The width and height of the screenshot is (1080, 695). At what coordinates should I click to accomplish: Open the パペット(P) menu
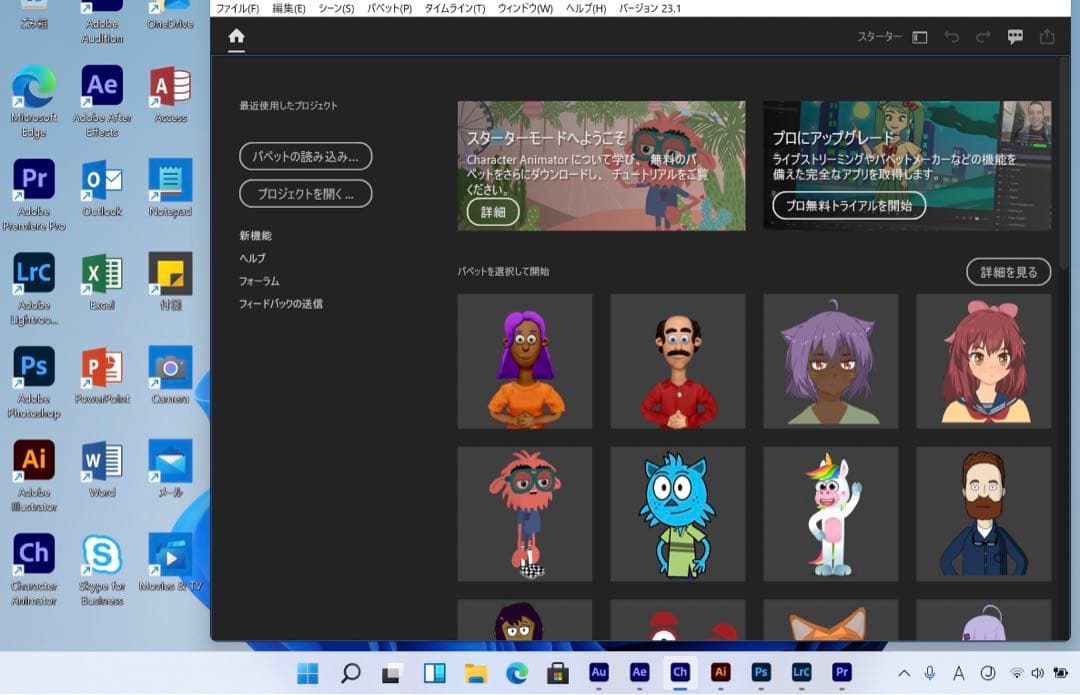click(389, 9)
